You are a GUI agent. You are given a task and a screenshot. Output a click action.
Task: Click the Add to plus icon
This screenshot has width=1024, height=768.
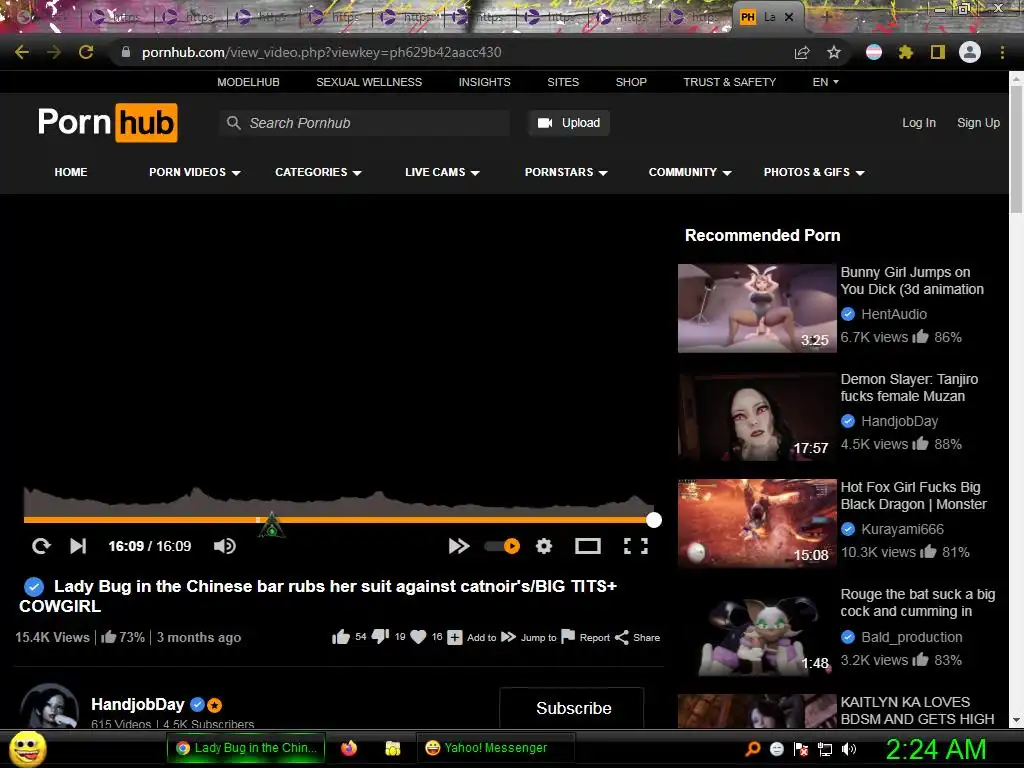(x=455, y=637)
